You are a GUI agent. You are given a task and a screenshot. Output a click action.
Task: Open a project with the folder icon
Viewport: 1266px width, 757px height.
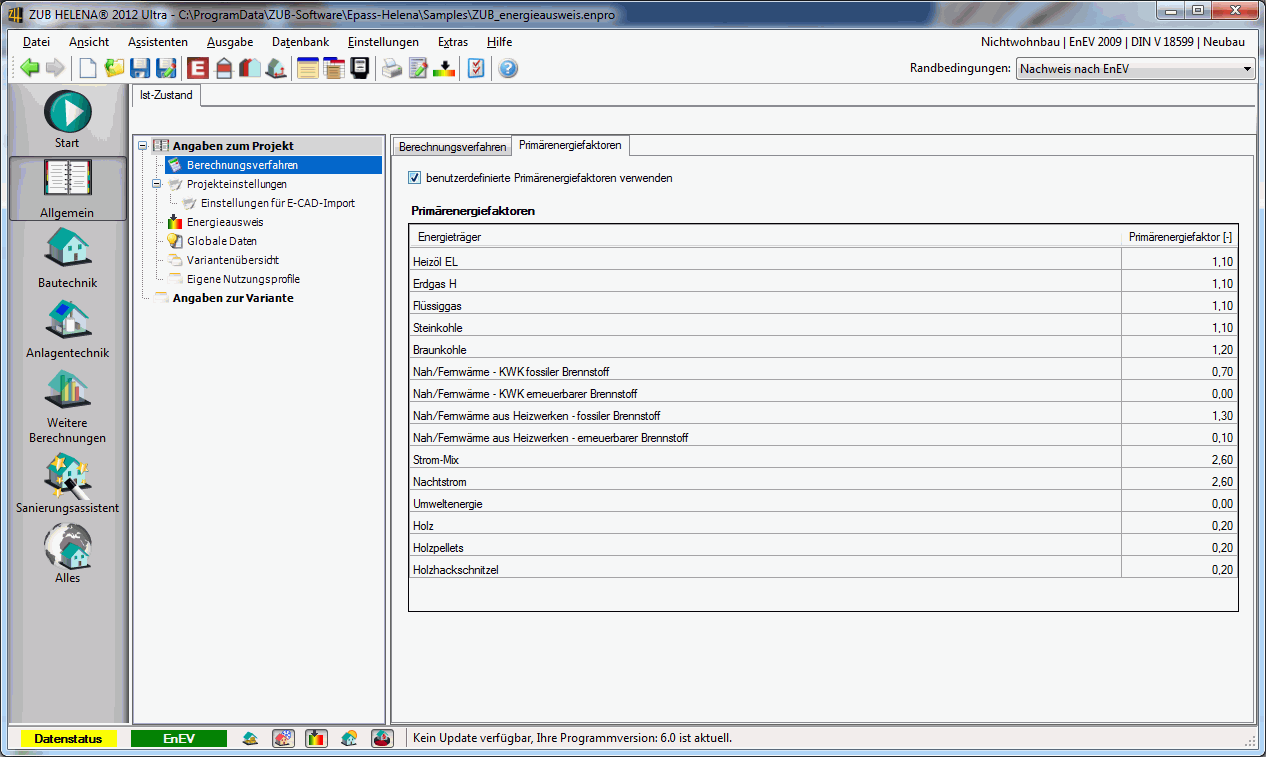point(114,68)
